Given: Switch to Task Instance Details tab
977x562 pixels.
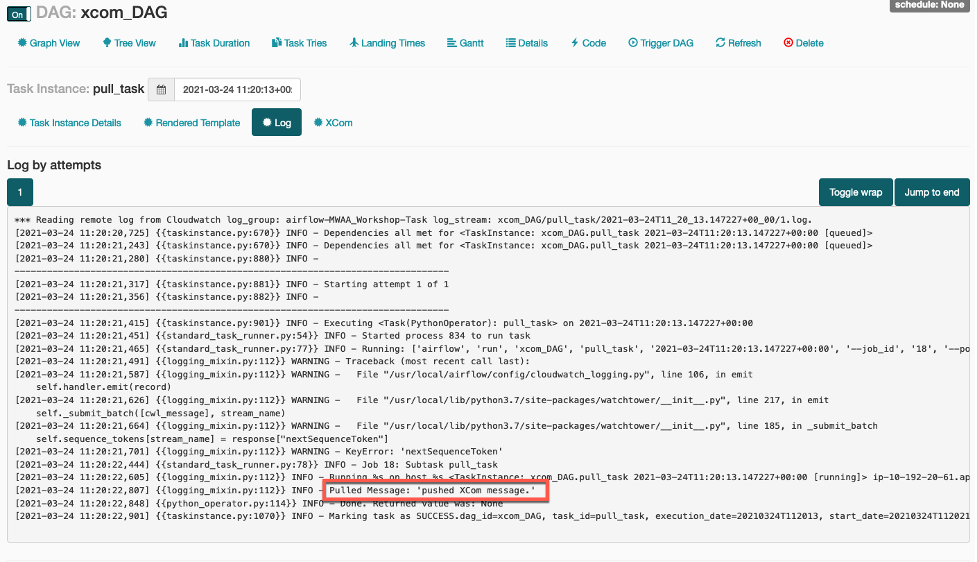Looking at the screenshot, I should click(x=69, y=123).
